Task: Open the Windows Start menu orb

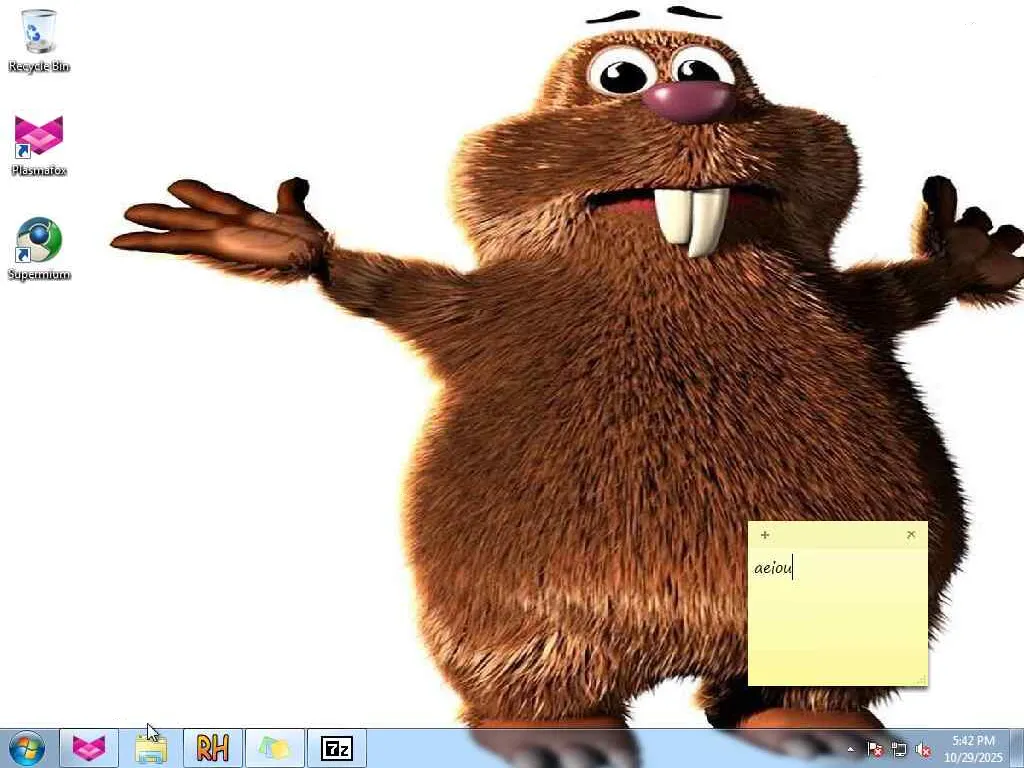Action: [27, 748]
